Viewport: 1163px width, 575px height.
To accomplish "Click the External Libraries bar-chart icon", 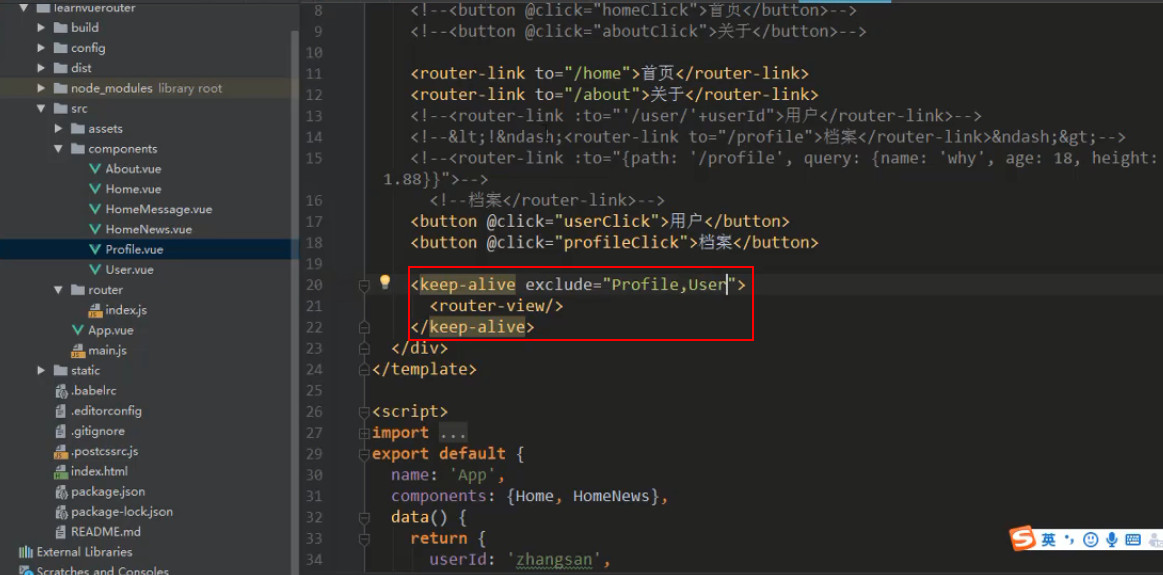I will point(26,552).
